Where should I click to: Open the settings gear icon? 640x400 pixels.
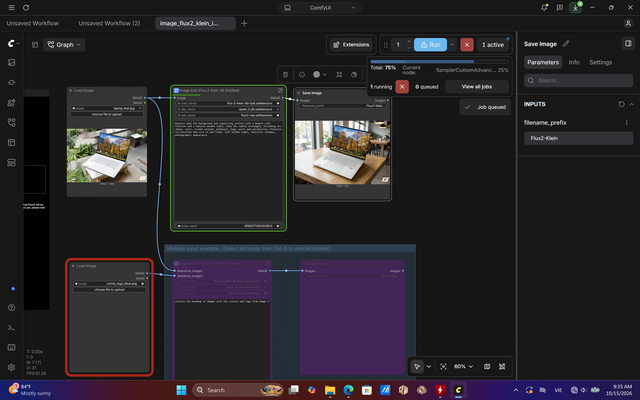pyautogui.click(x=11, y=367)
